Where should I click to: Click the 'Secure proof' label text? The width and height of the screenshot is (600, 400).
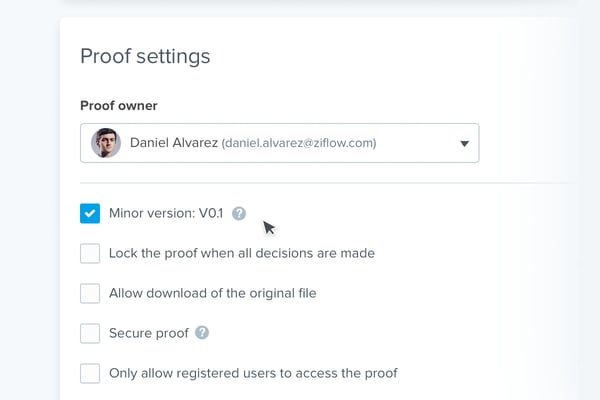(149, 333)
